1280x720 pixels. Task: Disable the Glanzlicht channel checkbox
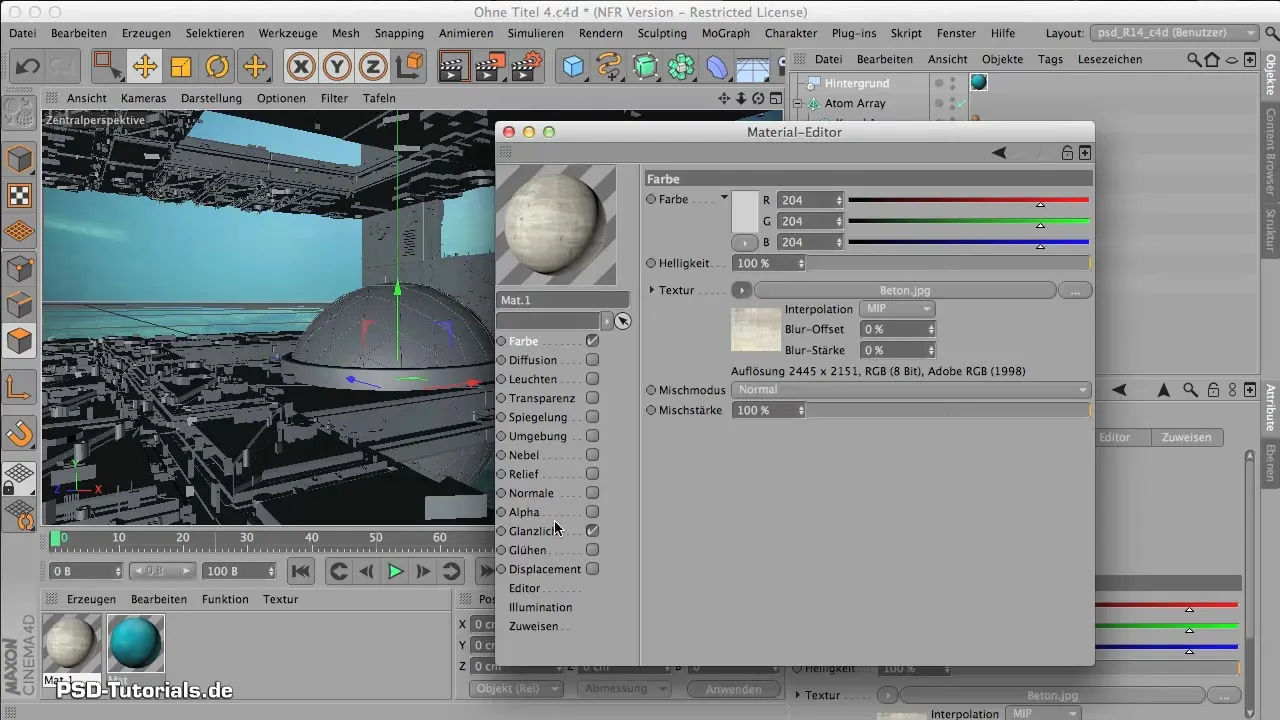click(x=592, y=531)
